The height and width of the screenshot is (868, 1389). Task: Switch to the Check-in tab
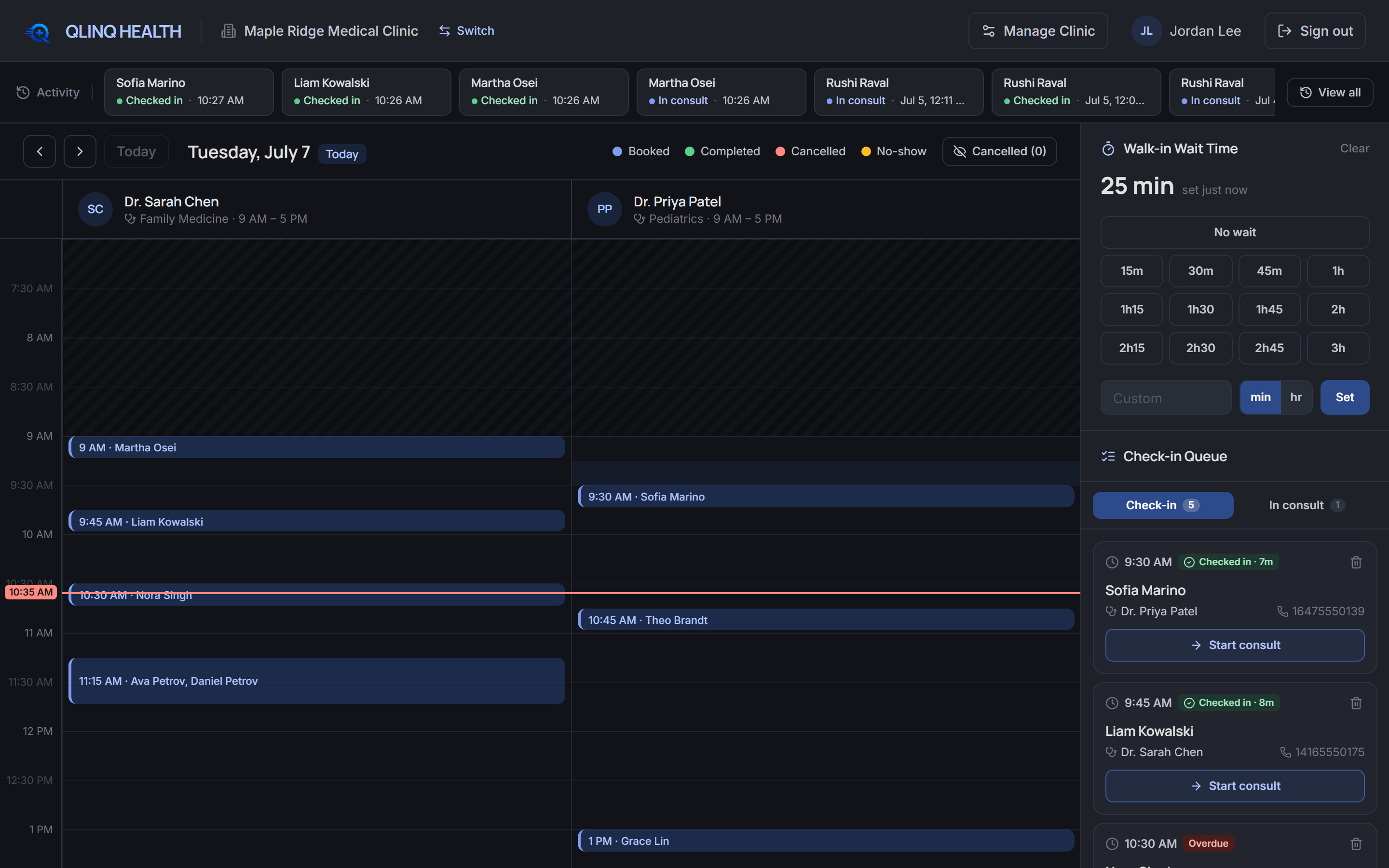1163,505
